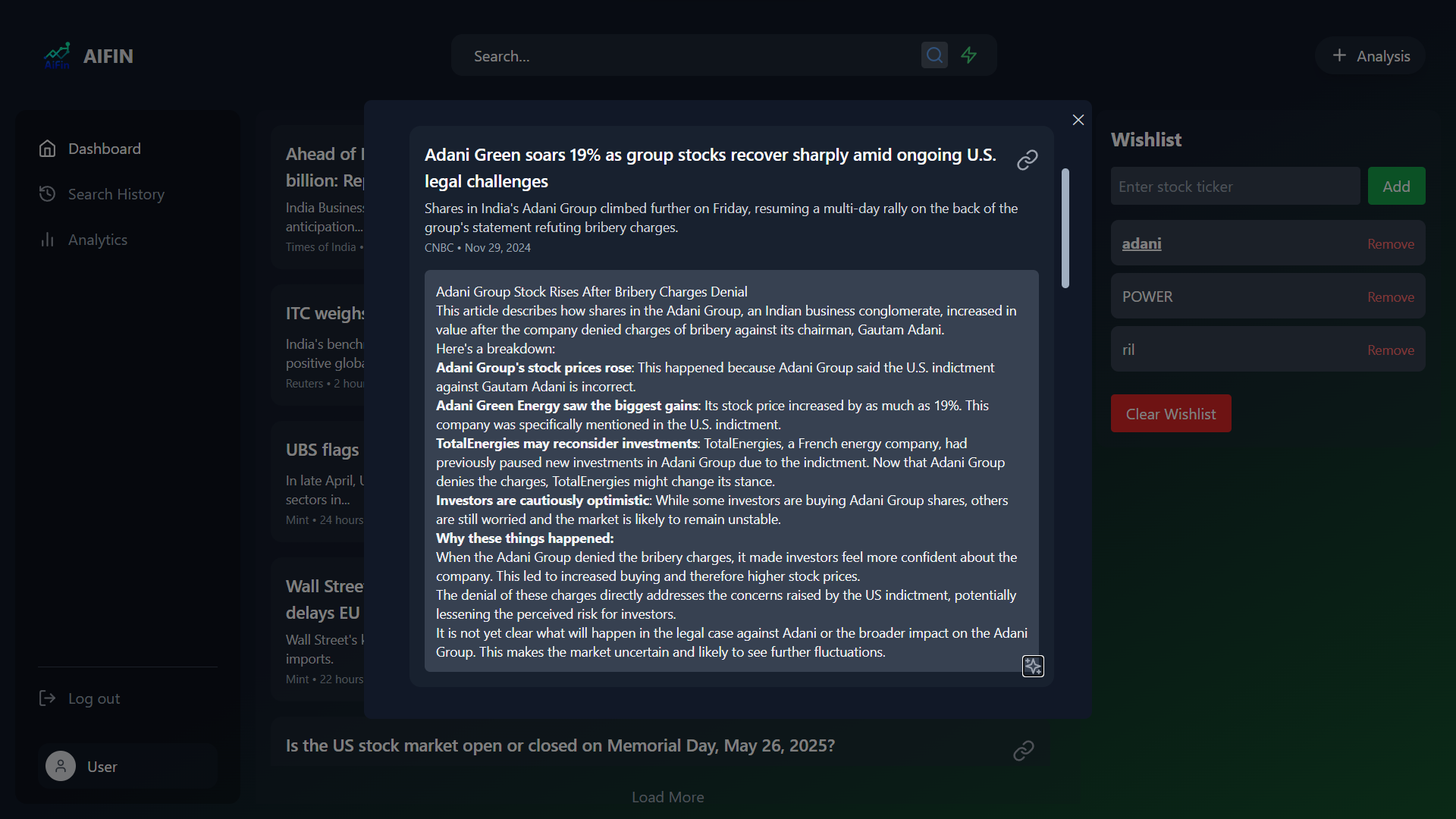The image size is (1456, 819).
Task: Remove ril from the wishlist
Action: 1391,350
